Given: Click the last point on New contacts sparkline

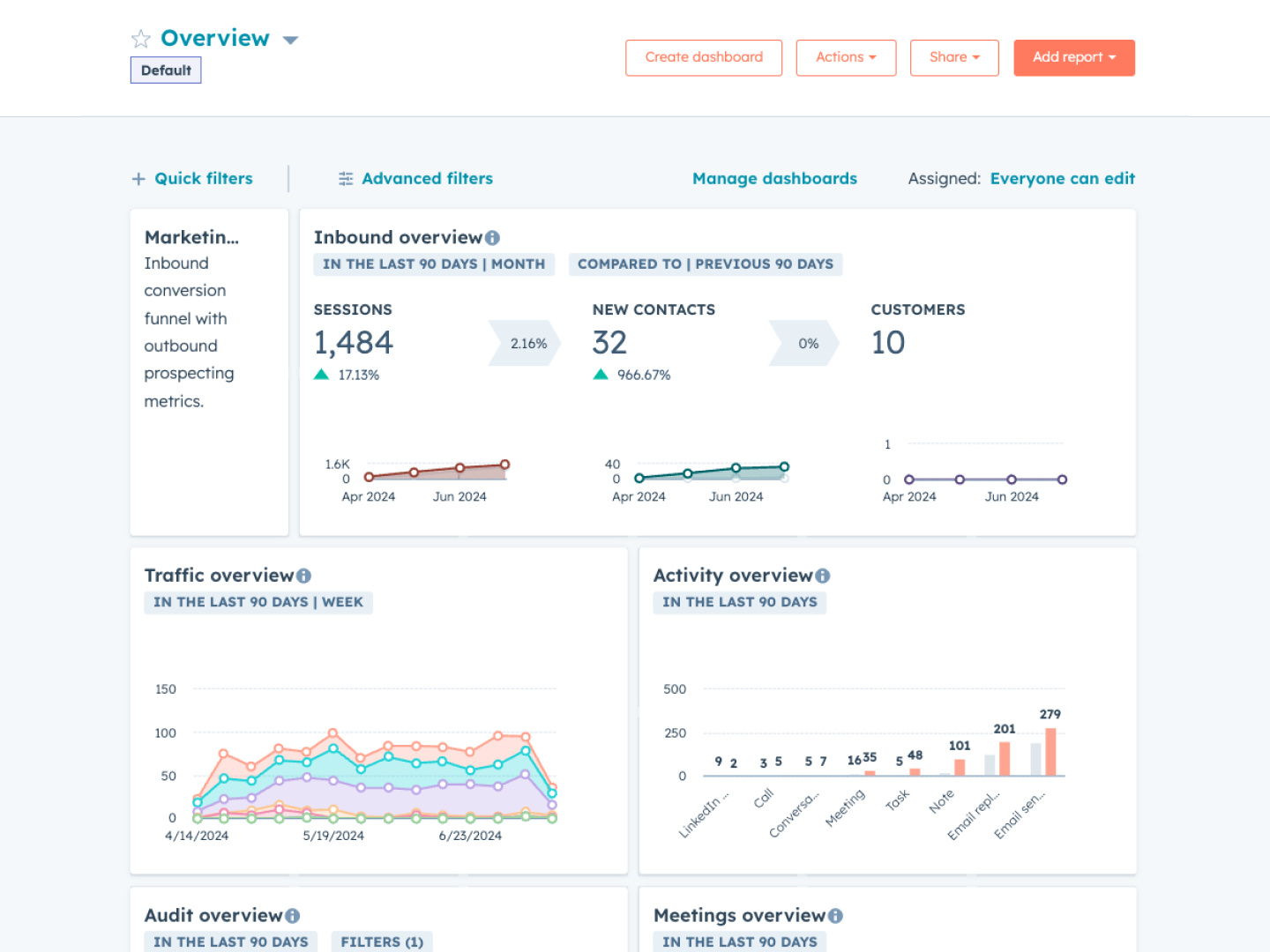Looking at the screenshot, I should pos(784,466).
